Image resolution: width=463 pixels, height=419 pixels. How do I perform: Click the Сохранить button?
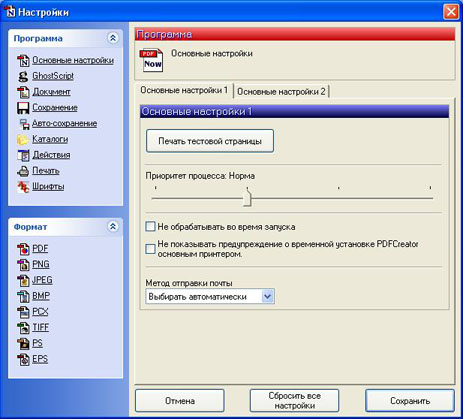coord(410,401)
